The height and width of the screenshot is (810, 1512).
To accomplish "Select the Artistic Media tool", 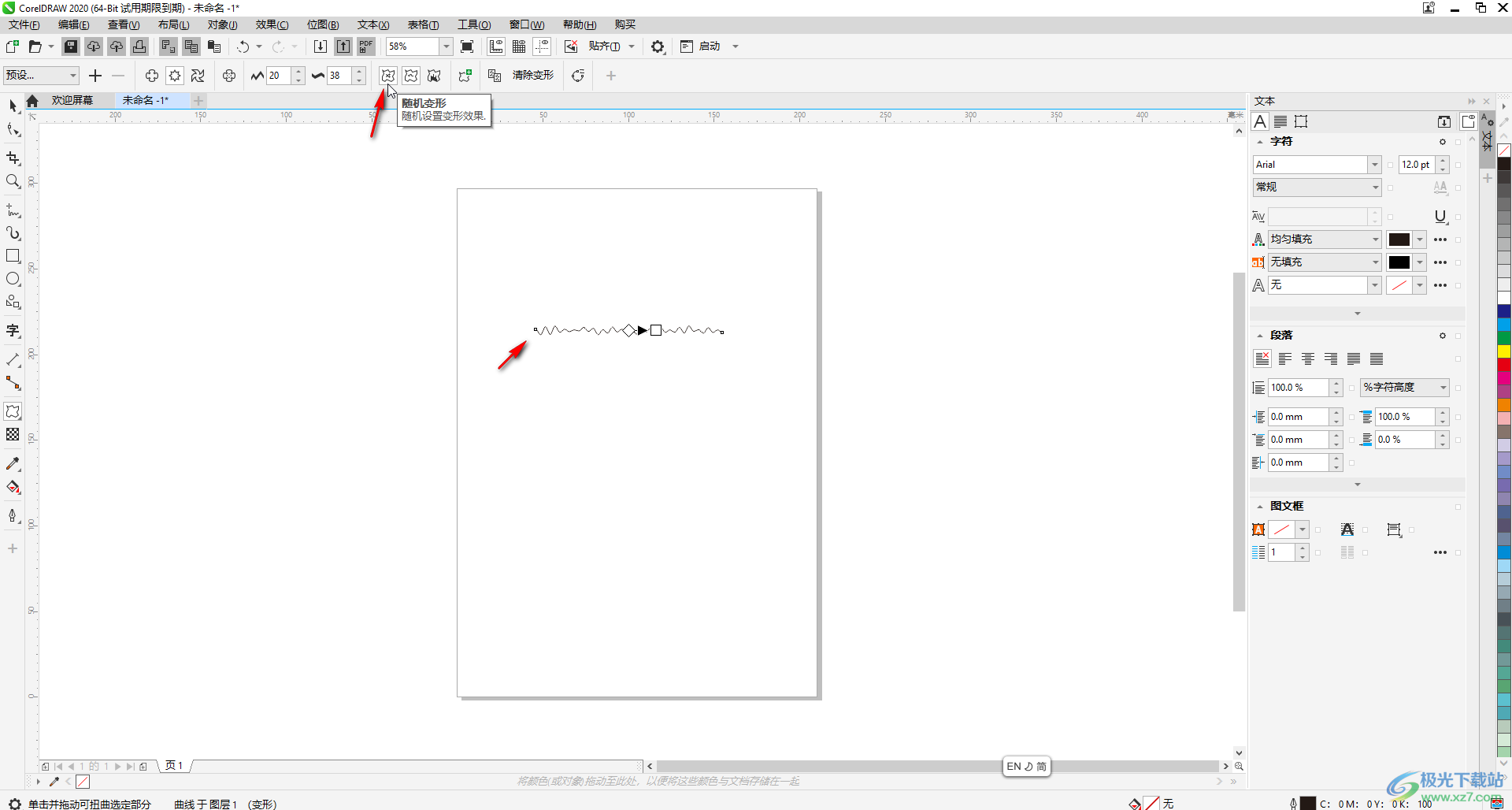I will click(13, 233).
